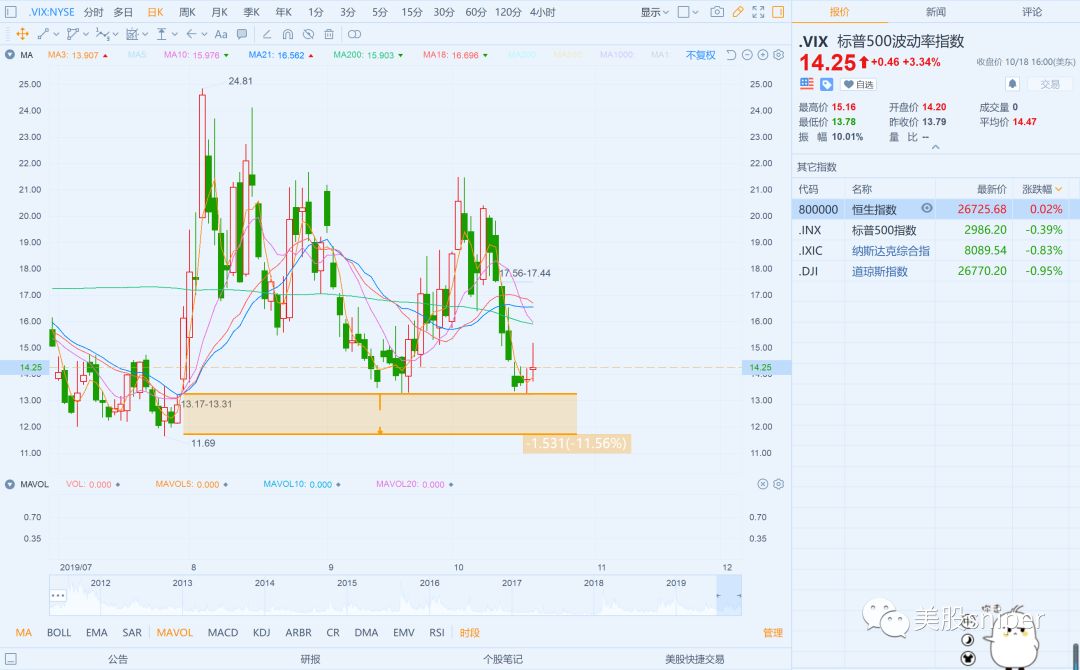The height and width of the screenshot is (670, 1080).
Task: Minimize the bottom panel via corner icon
Action: click(11, 659)
